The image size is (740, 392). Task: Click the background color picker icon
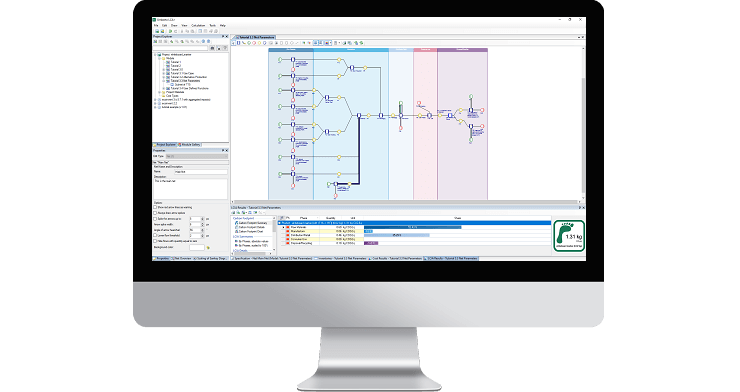click(208, 247)
